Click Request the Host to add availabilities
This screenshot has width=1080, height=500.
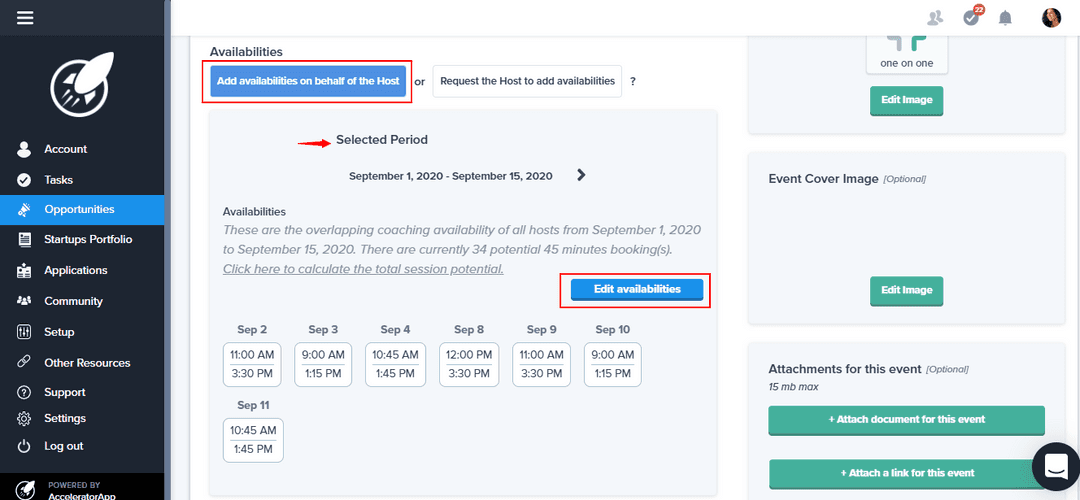(527, 81)
